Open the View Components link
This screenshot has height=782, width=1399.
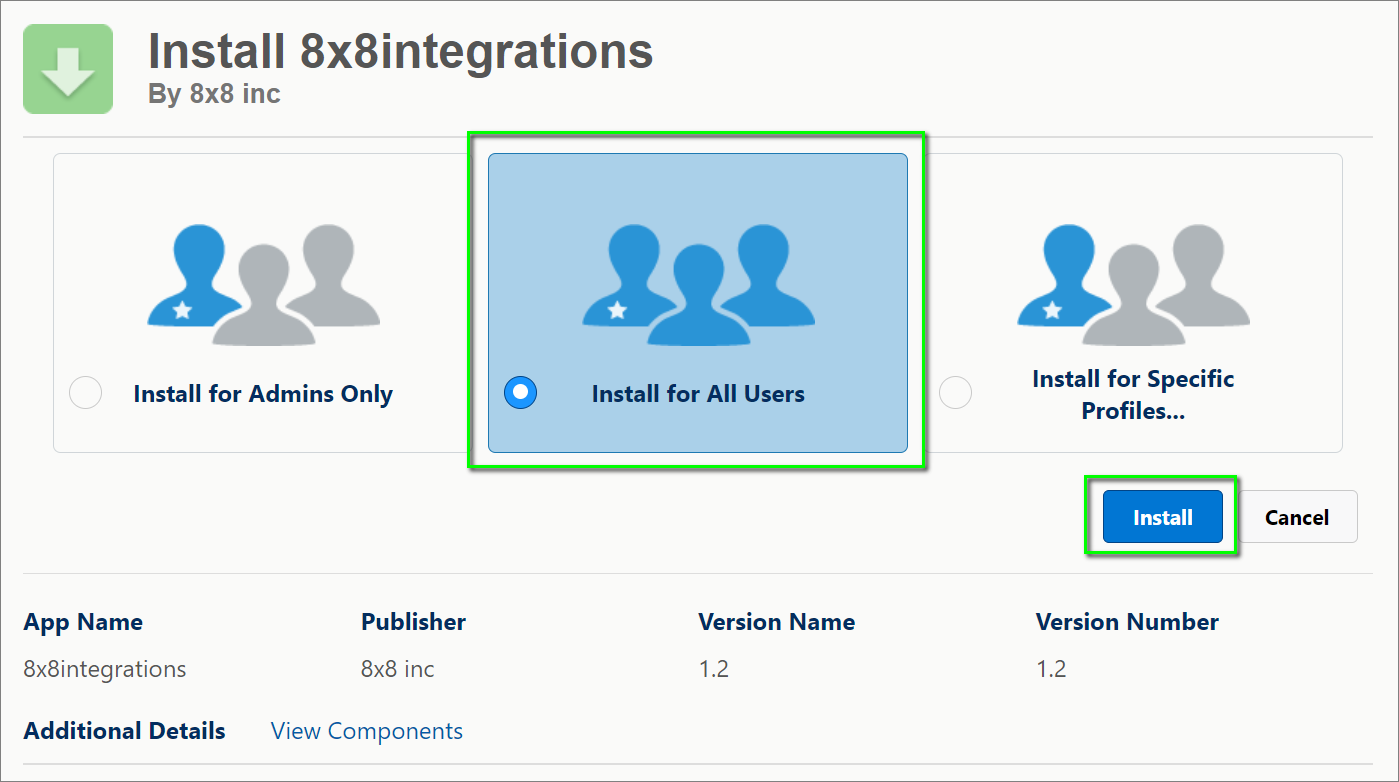pos(366,731)
